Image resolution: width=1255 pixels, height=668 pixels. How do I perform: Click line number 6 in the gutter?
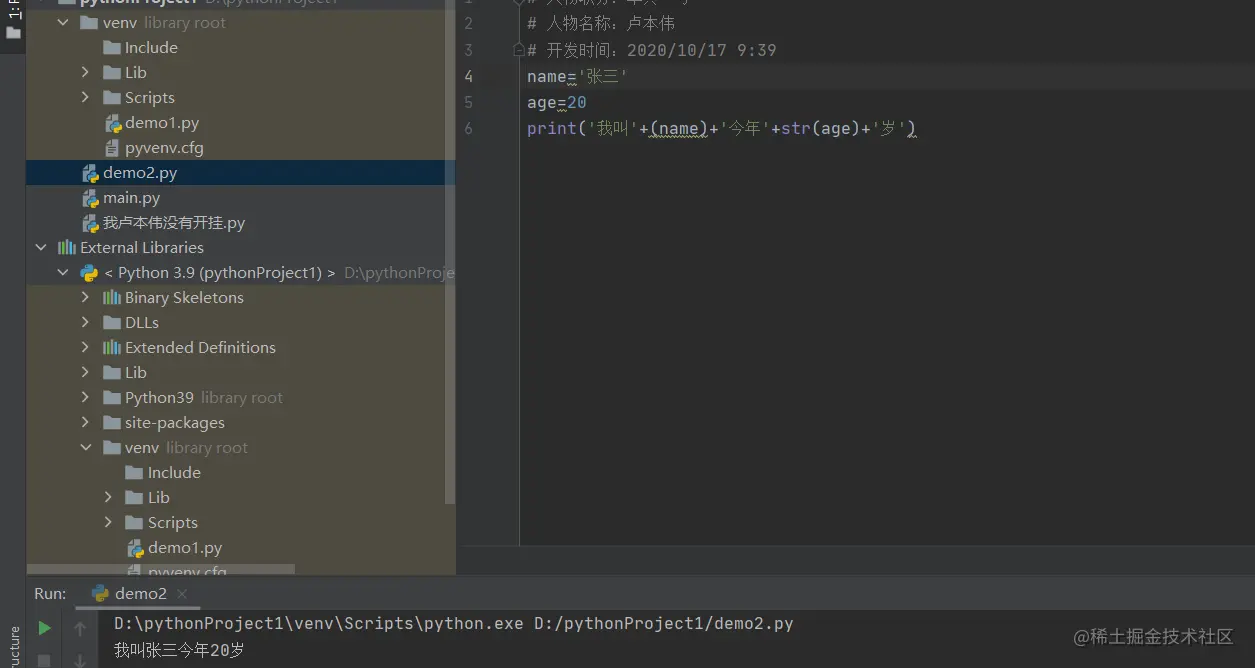coord(469,128)
